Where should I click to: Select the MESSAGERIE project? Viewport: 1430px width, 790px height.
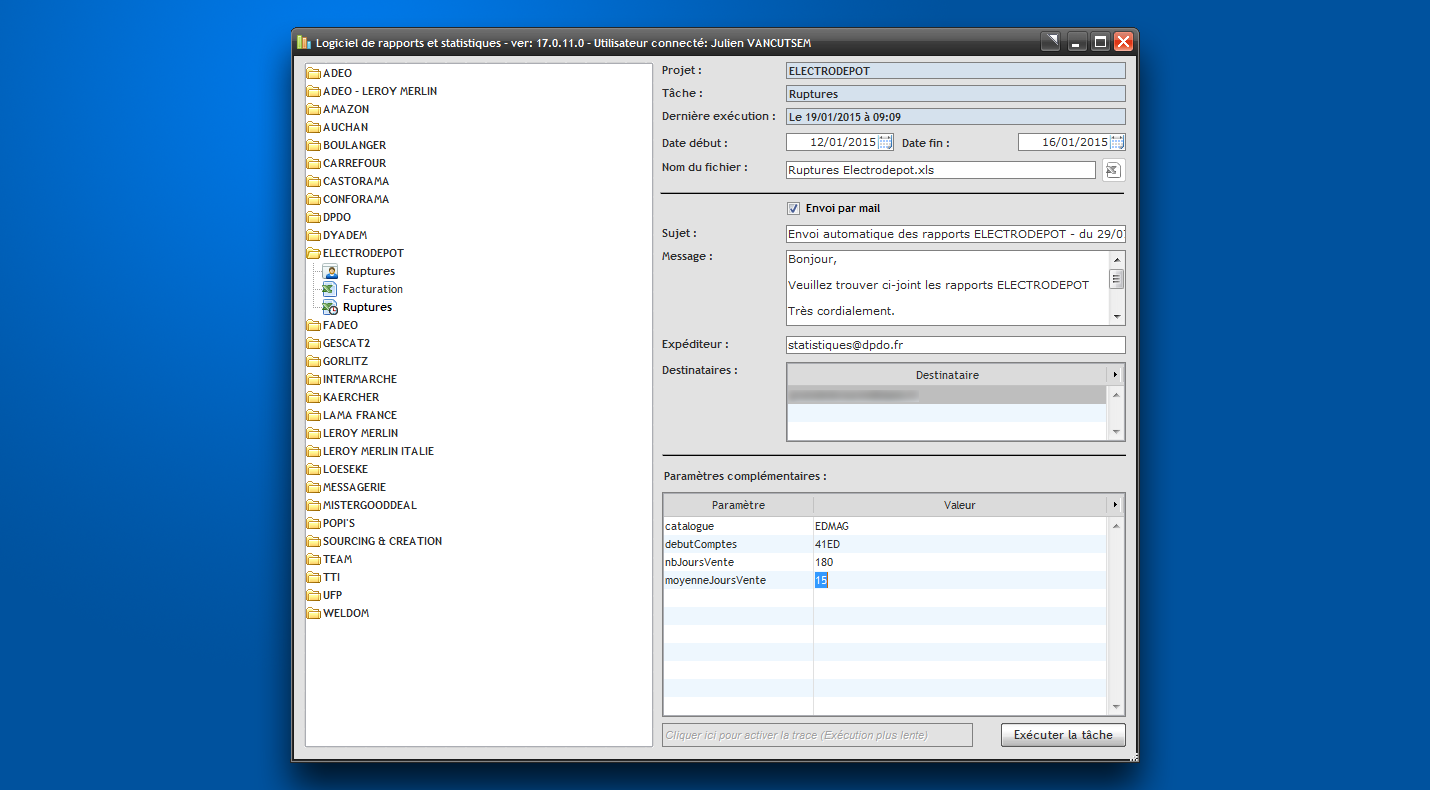click(x=354, y=487)
